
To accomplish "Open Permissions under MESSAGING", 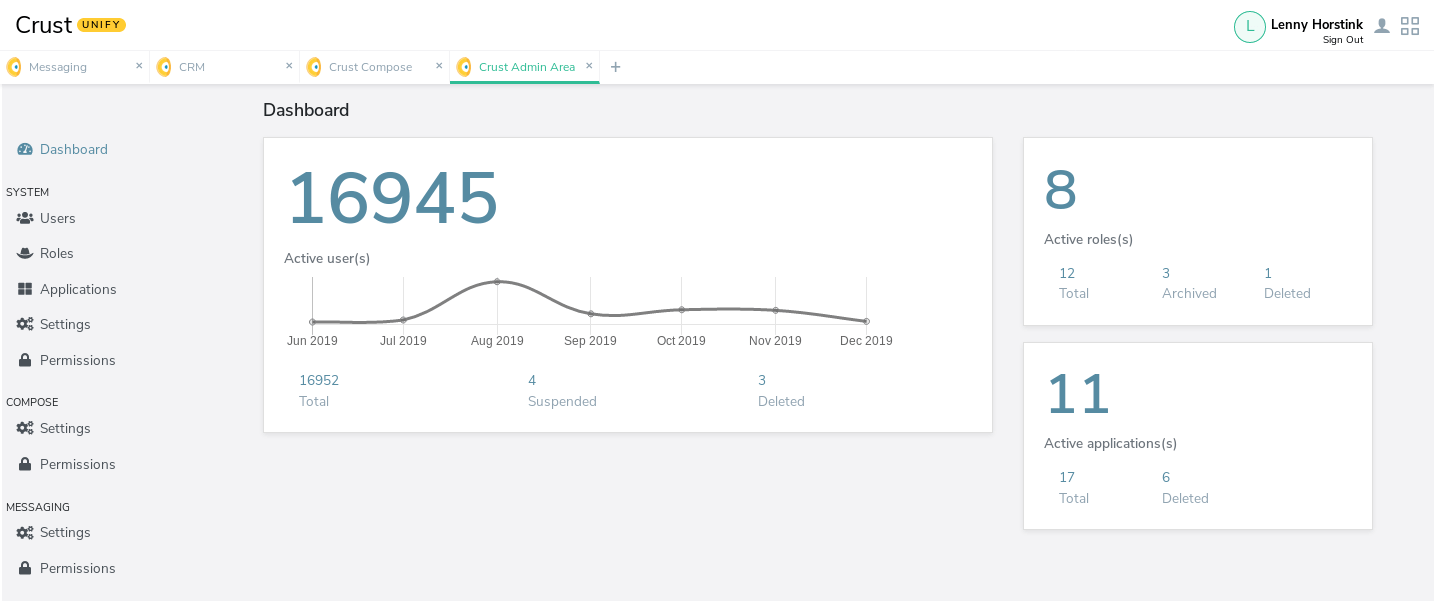I will [x=78, y=568].
